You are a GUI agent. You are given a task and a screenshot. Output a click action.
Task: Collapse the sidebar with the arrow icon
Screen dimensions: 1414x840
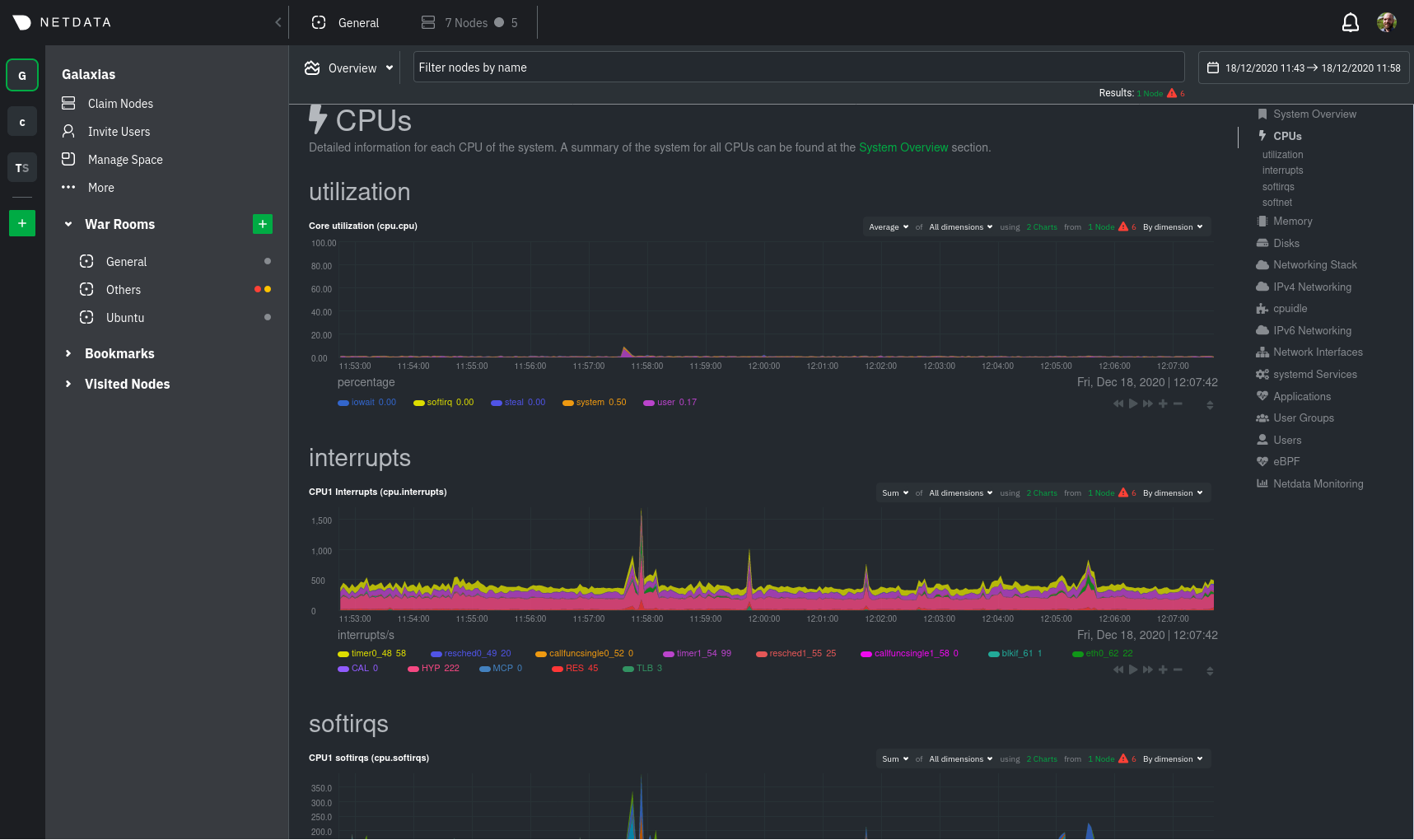[x=278, y=22]
